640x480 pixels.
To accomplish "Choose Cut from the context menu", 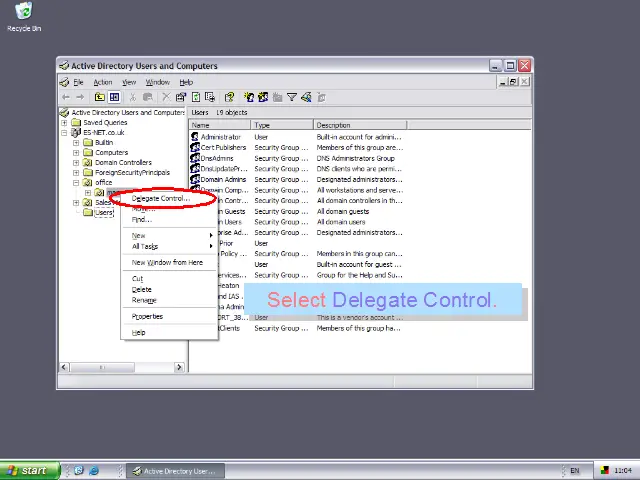I will pos(169,279).
